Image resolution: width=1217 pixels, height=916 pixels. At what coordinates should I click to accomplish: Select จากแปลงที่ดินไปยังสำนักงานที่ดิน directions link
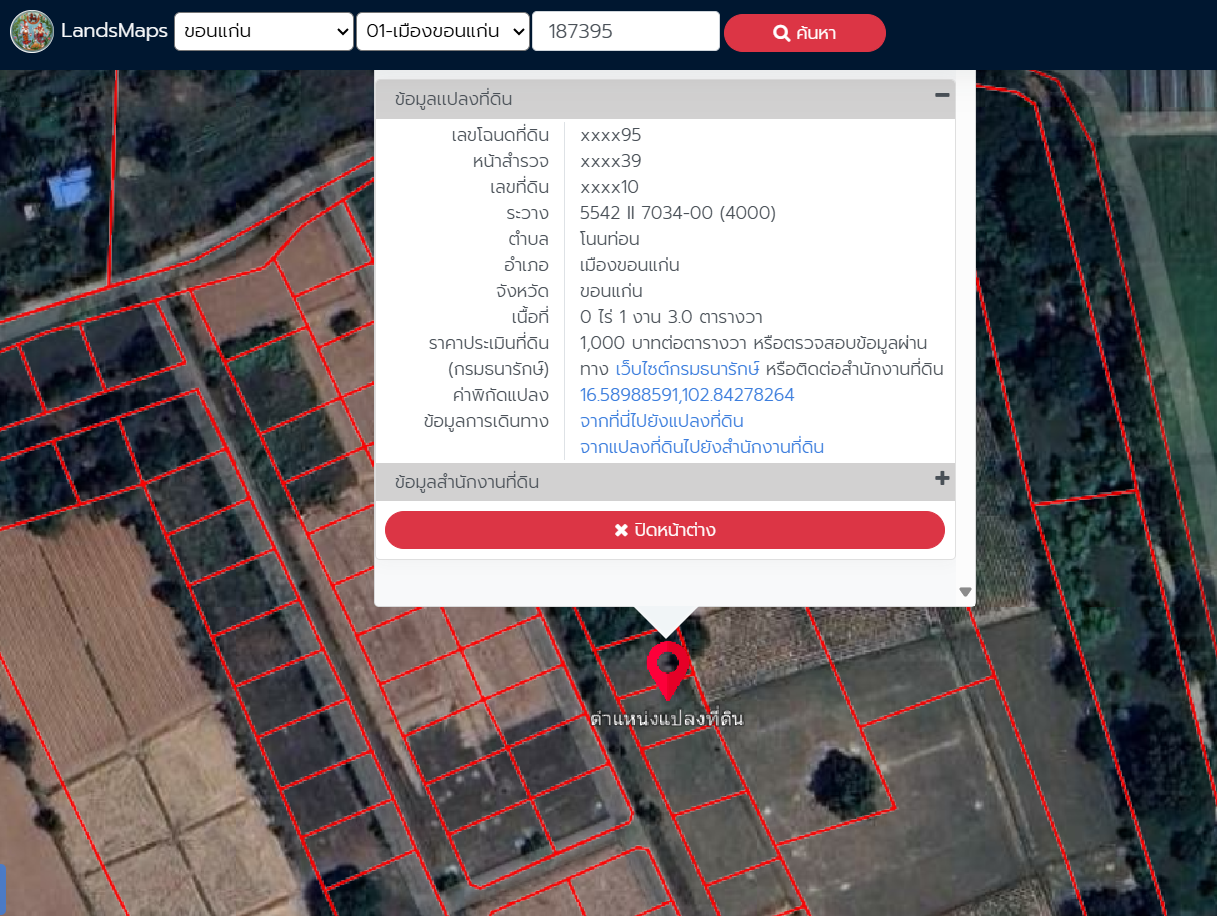[x=701, y=447]
